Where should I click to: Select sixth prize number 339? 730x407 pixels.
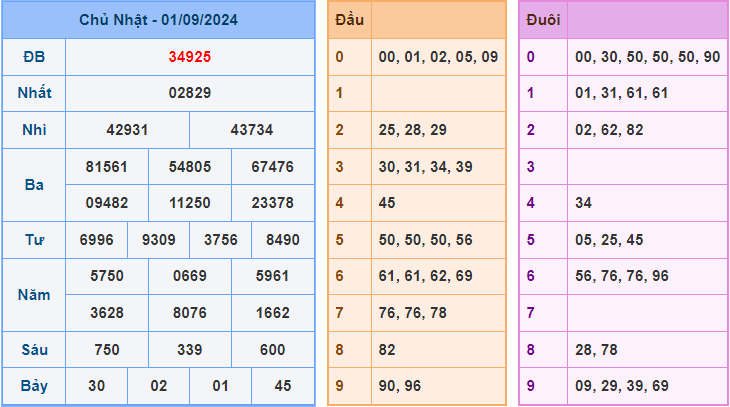point(189,349)
